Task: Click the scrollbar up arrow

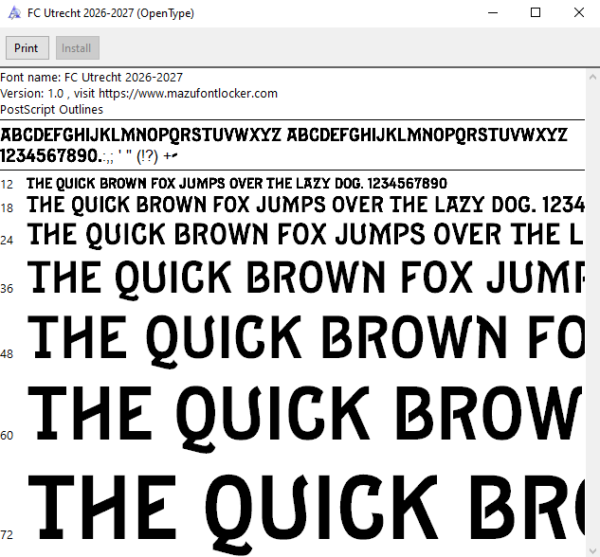Action: 593,77
